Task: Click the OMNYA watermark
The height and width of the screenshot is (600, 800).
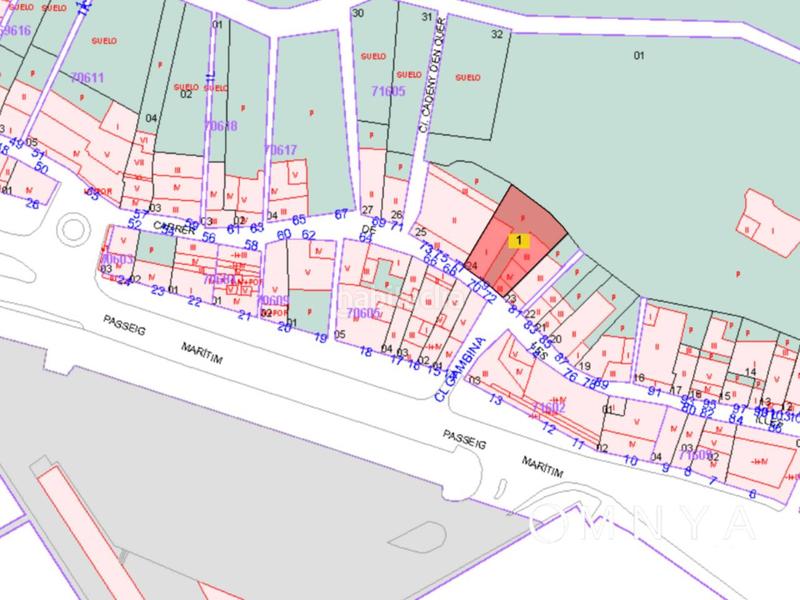Action: [x=645, y=520]
